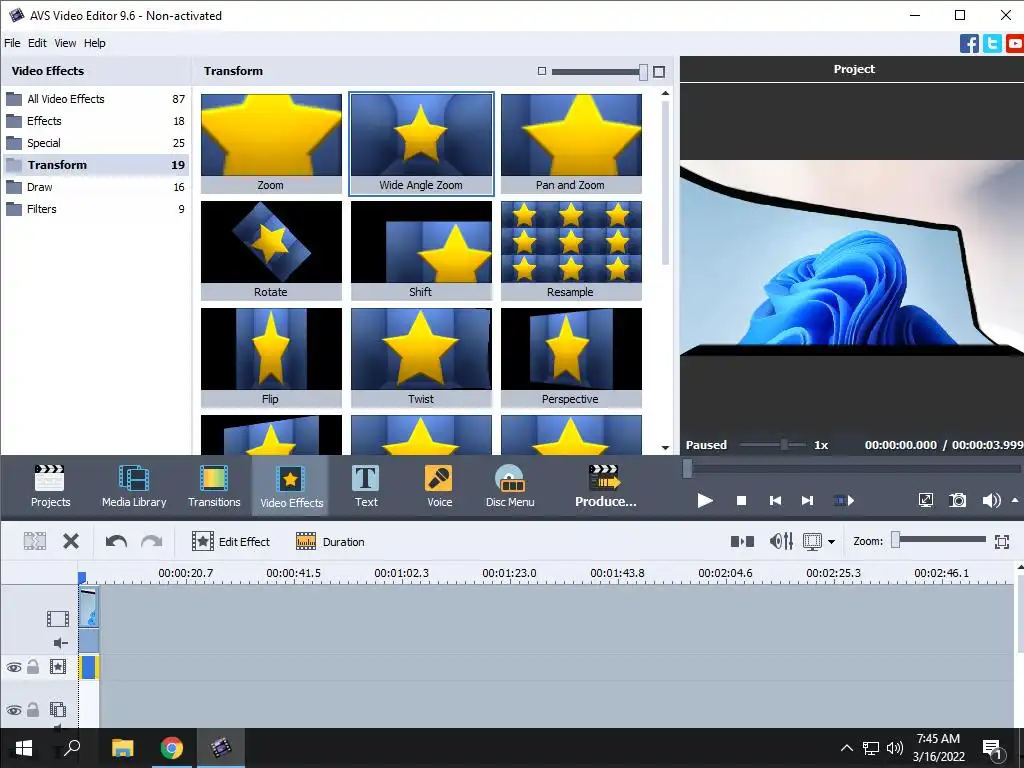The image size is (1024, 768).
Task: Stop the preview playback
Action: tap(741, 500)
